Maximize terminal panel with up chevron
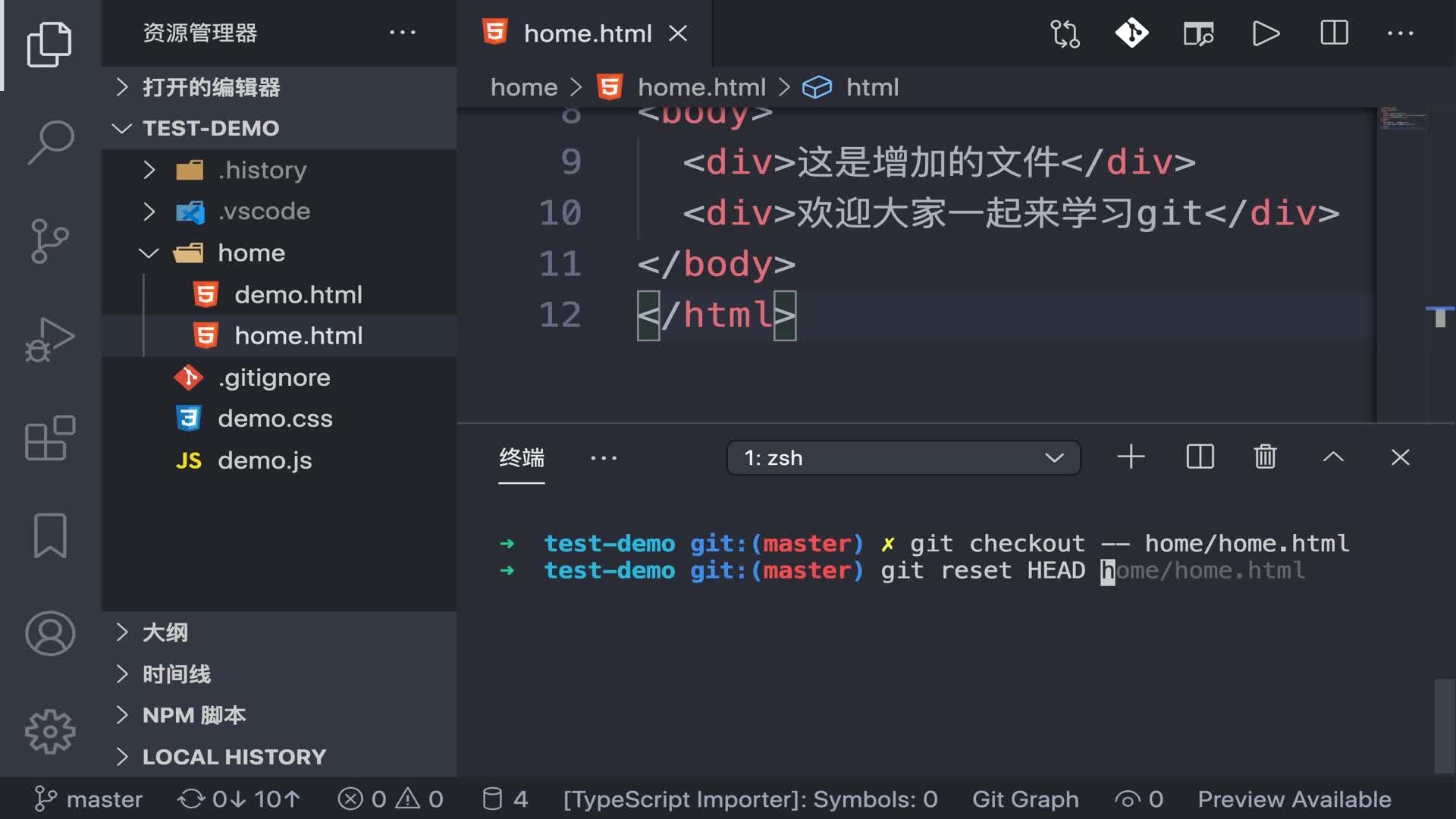Image resolution: width=1456 pixels, height=819 pixels. tap(1333, 457)
